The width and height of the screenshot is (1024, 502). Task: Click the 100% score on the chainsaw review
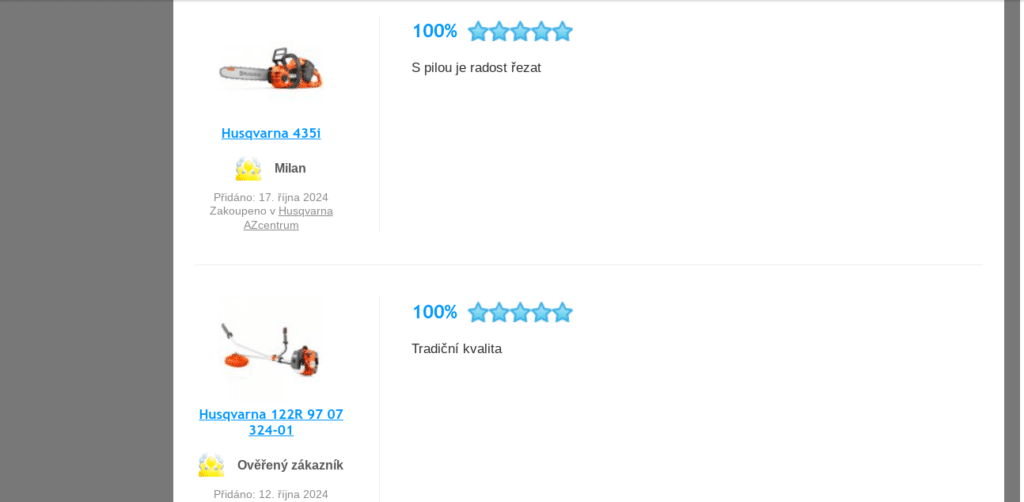435,31
